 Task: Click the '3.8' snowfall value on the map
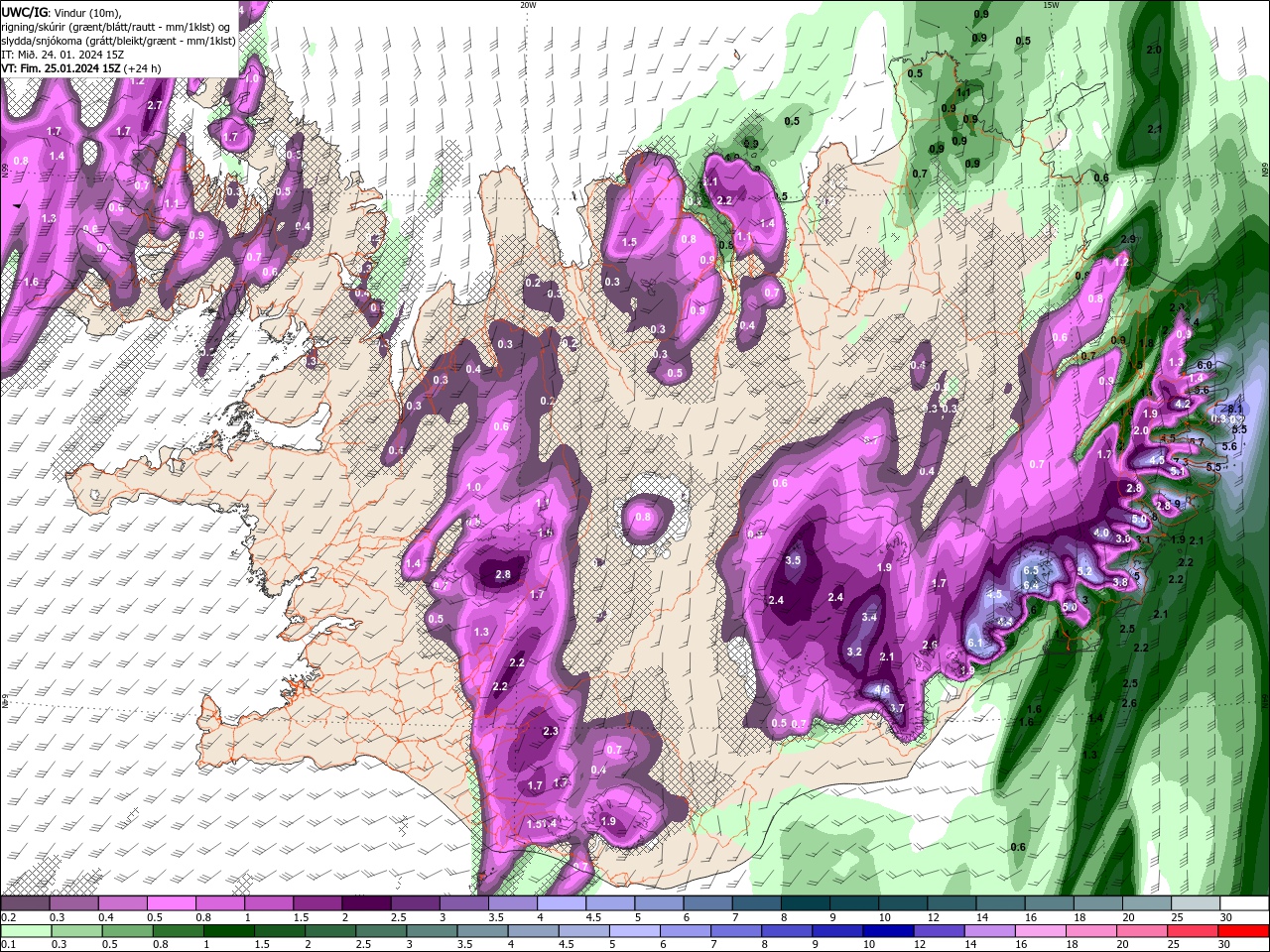click(x=1120, y=582)
